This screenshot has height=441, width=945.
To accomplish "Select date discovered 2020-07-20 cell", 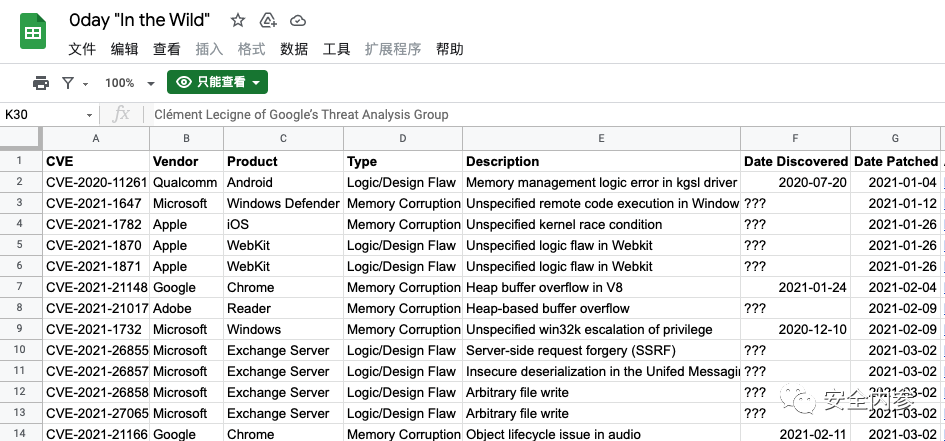I will 796,182.
